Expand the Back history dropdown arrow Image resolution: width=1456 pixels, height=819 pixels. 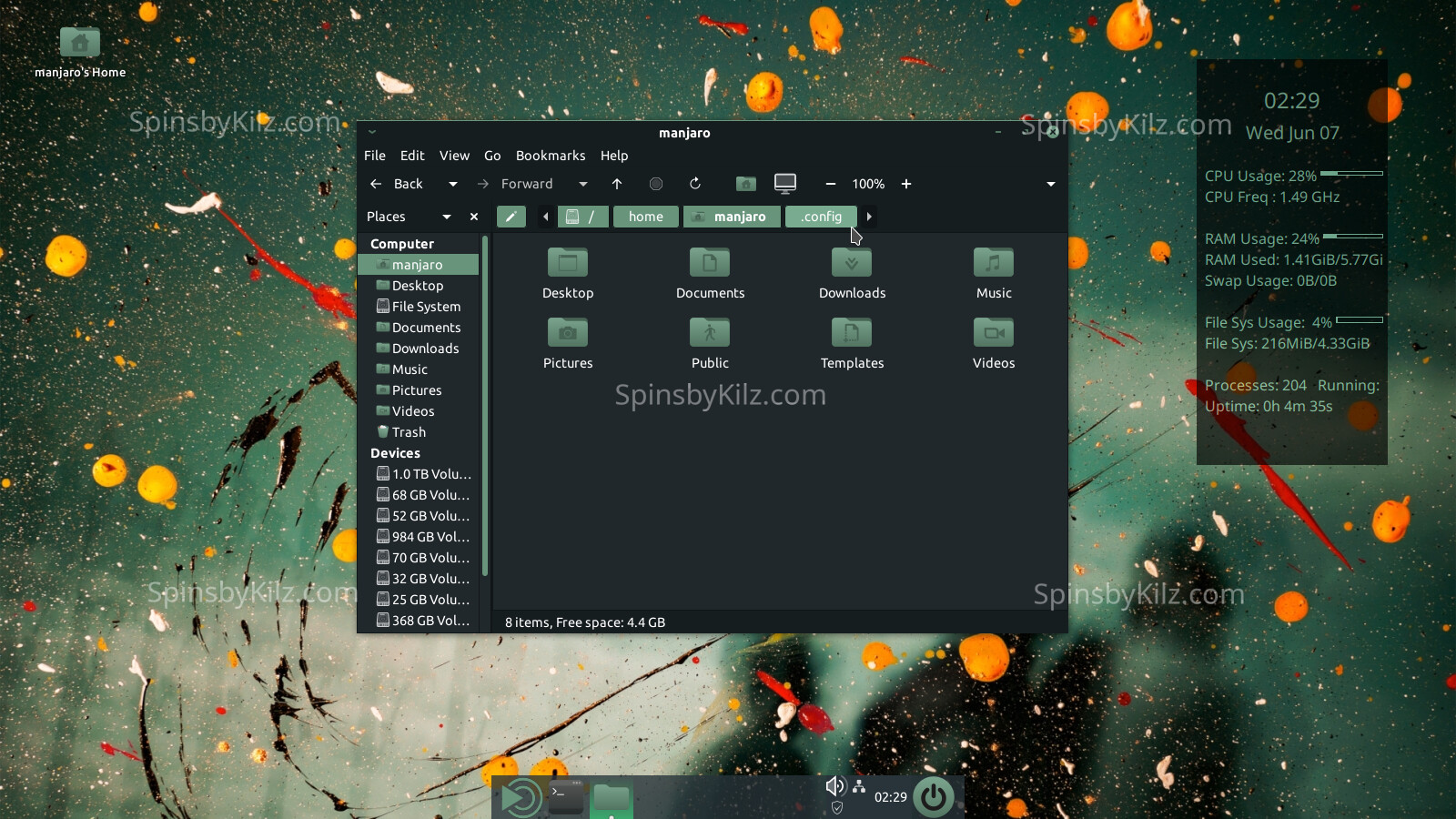click(452, 184)
